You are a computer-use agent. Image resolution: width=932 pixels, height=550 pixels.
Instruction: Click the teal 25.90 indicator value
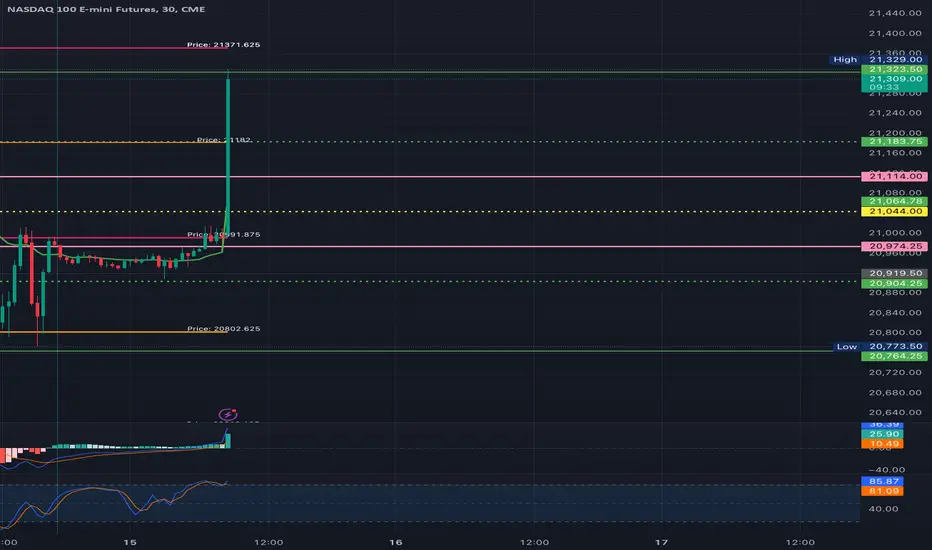point(883,434)
